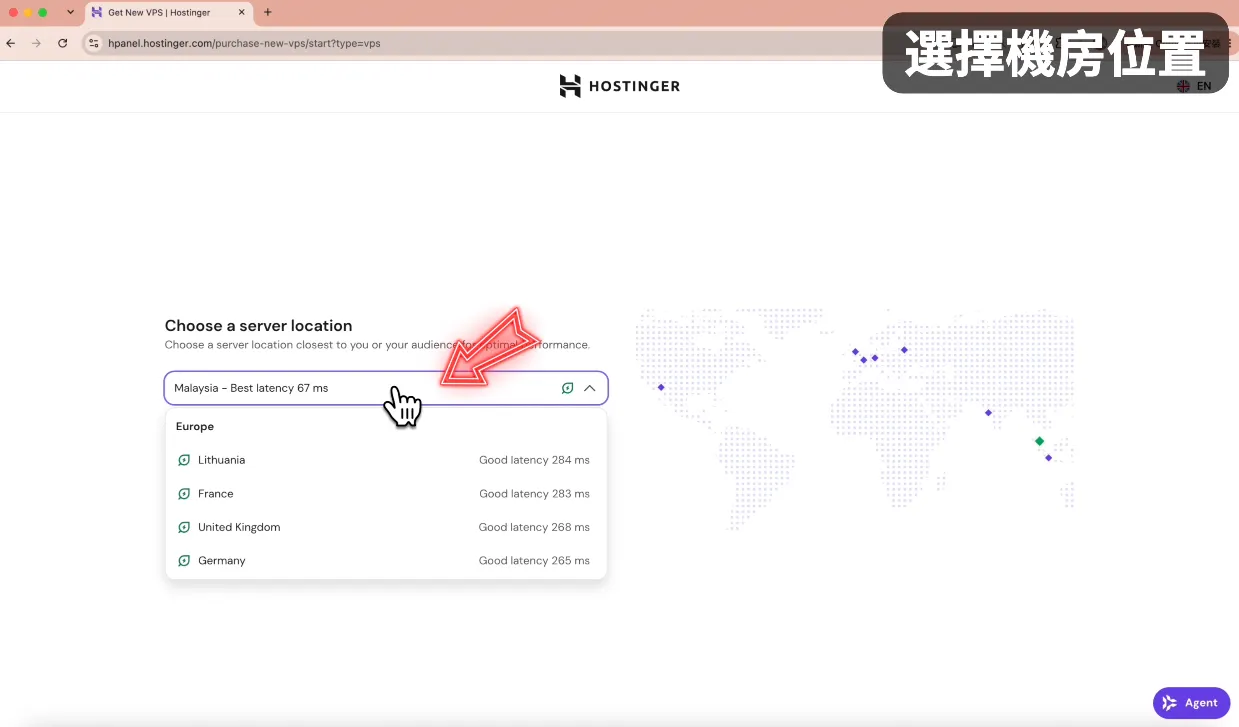The width and height of the screenshot is (1239, 727).
Task: Click the purple India marker on map
Action: pyautogui.click(x=988, y=412)
